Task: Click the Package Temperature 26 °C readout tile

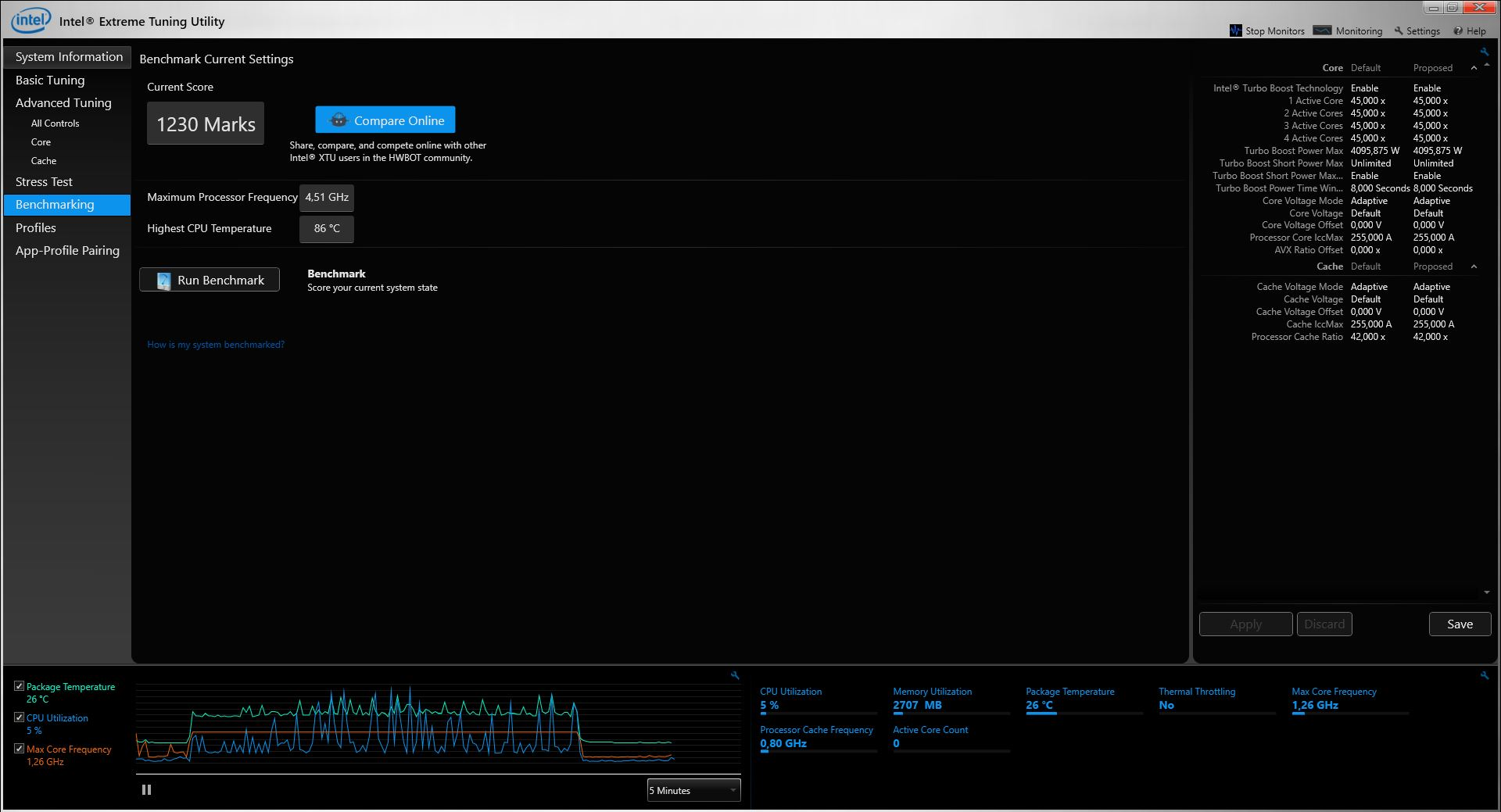Action: pyautogui.click(x=1084, y=699)
